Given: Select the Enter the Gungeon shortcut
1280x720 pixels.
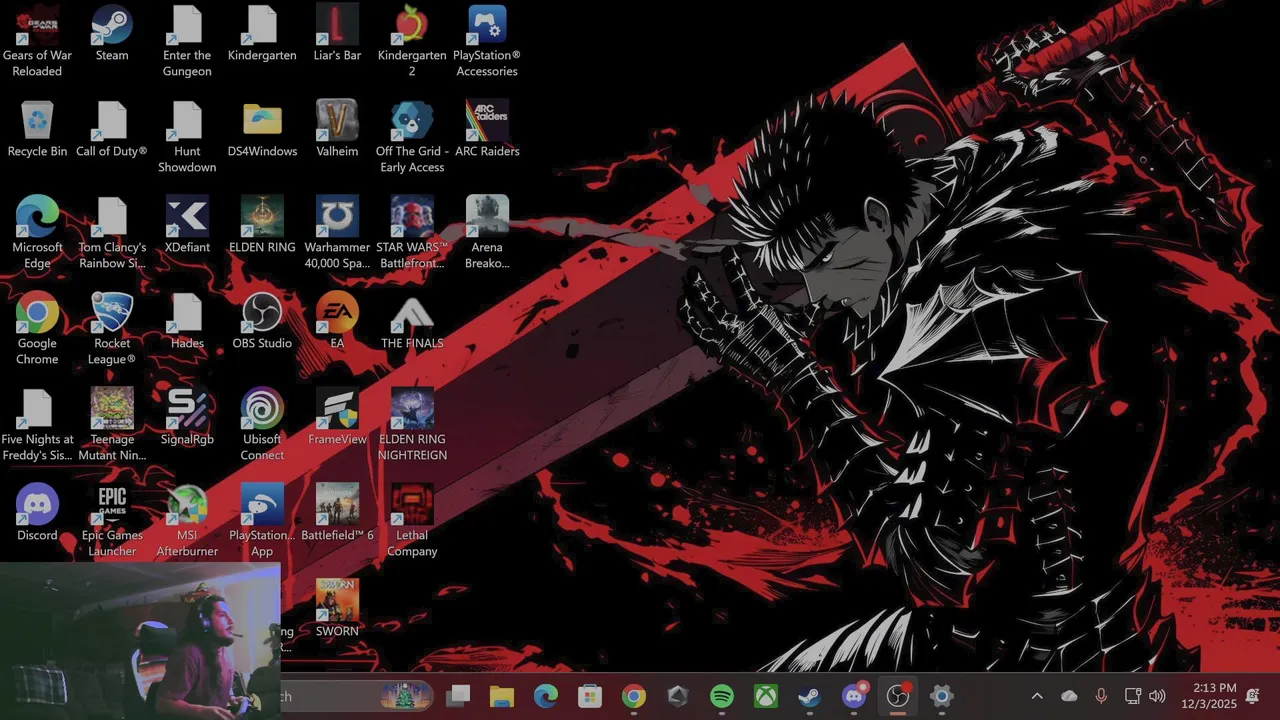Looking at the screenshot, I should tap(187, 42).
